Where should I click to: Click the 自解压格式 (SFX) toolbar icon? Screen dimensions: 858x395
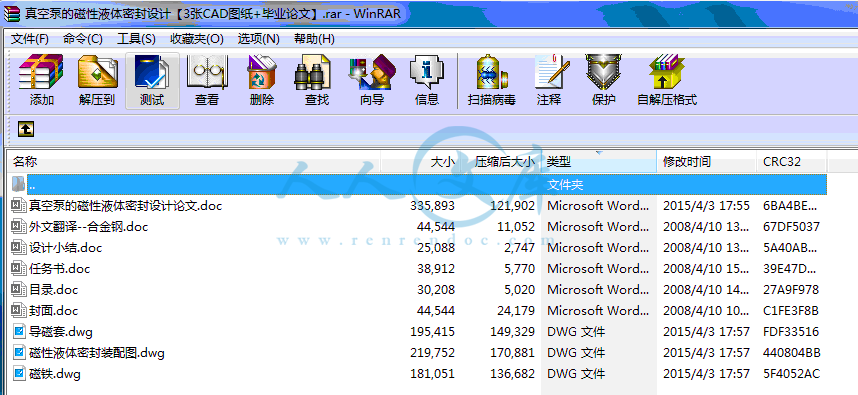coord(666,72)
